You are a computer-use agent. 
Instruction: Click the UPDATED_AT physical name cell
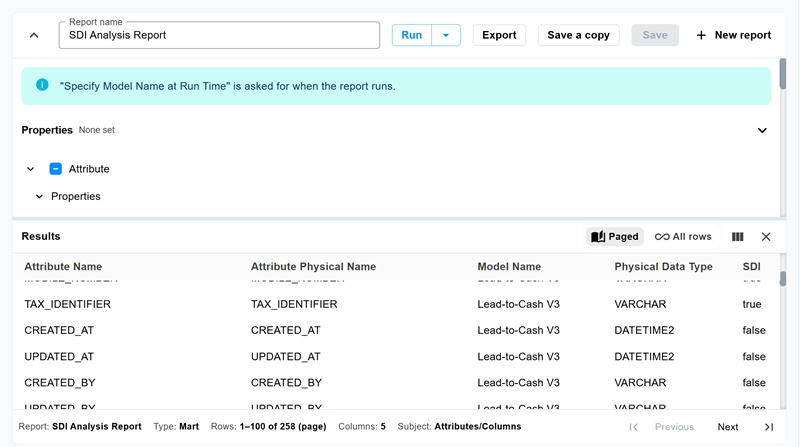286,357
